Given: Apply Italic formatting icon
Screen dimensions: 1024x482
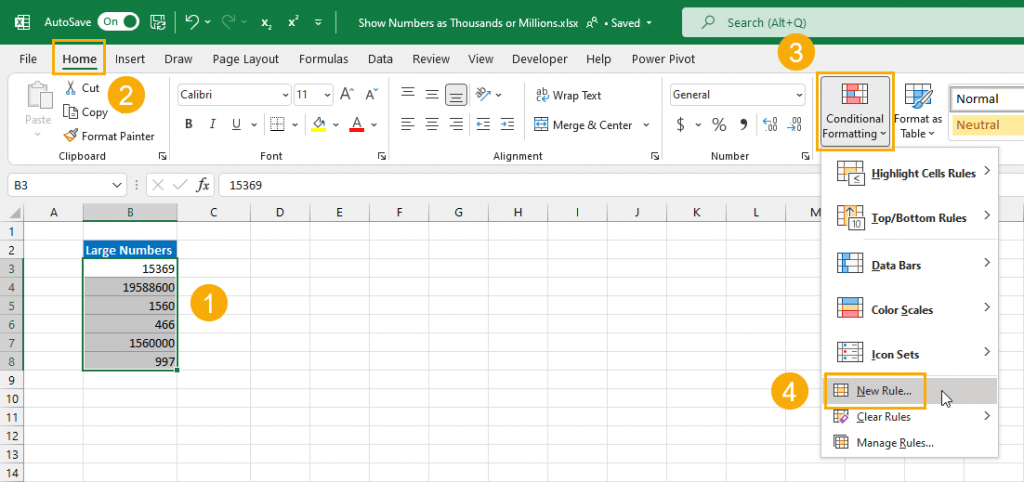Looking at the screenshot, I should click(212, 124).
